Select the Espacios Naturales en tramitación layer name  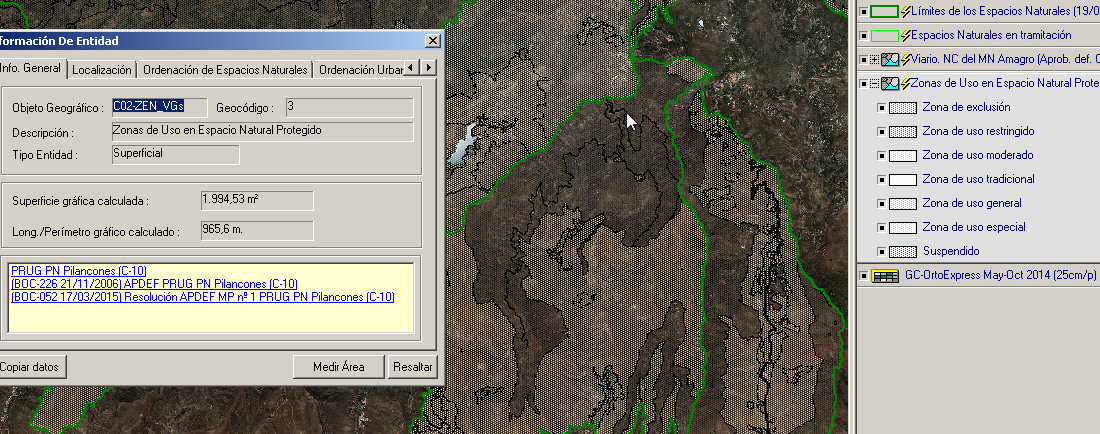pyautogui.click(x=991, y=35)
